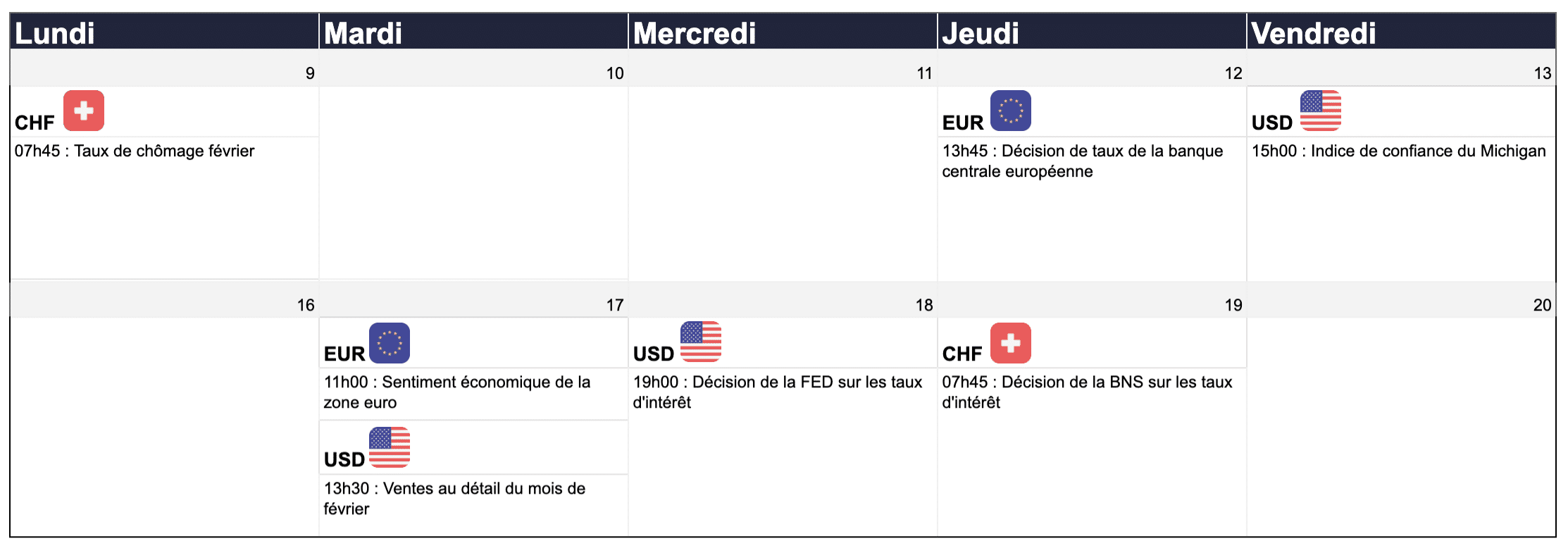Open the Taux de chômage février event

click(135, 151)
